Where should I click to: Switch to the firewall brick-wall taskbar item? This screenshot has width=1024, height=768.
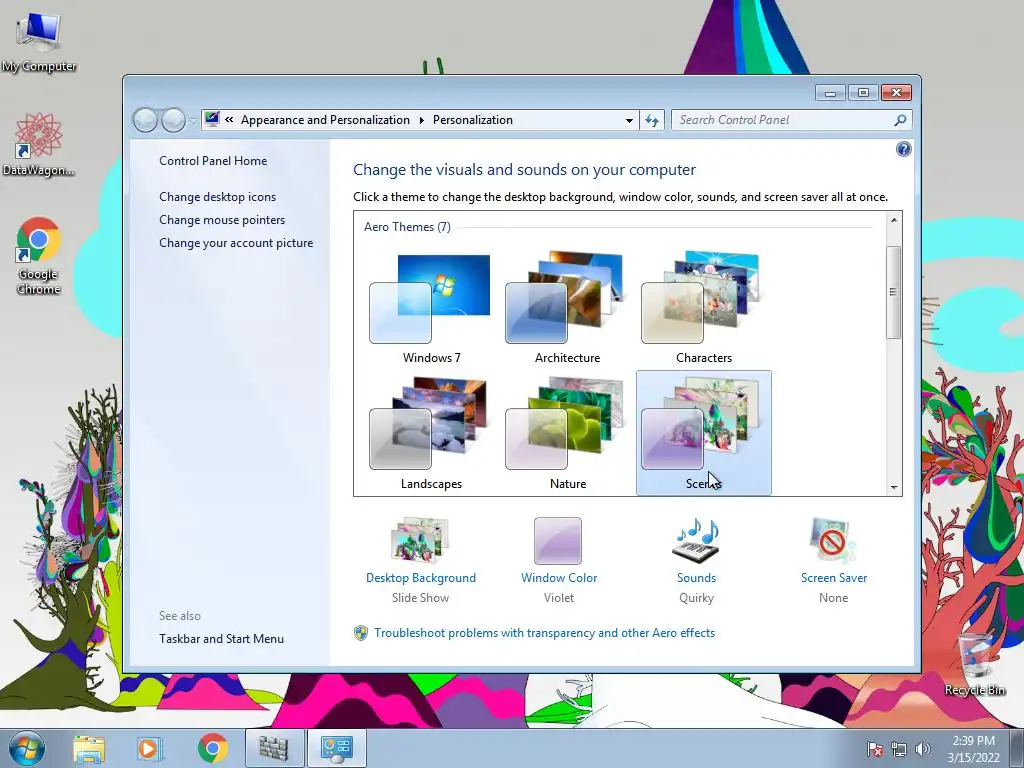274,748
